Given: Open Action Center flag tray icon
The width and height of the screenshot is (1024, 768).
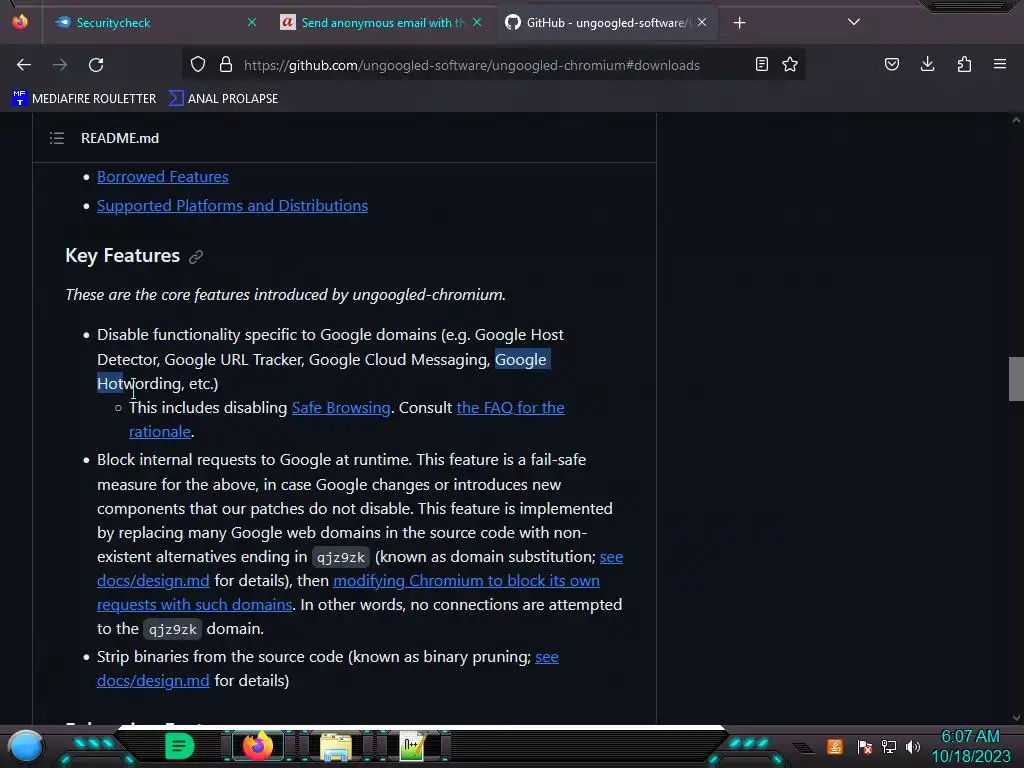Looking at the screenshot, I should click(865, 746).
